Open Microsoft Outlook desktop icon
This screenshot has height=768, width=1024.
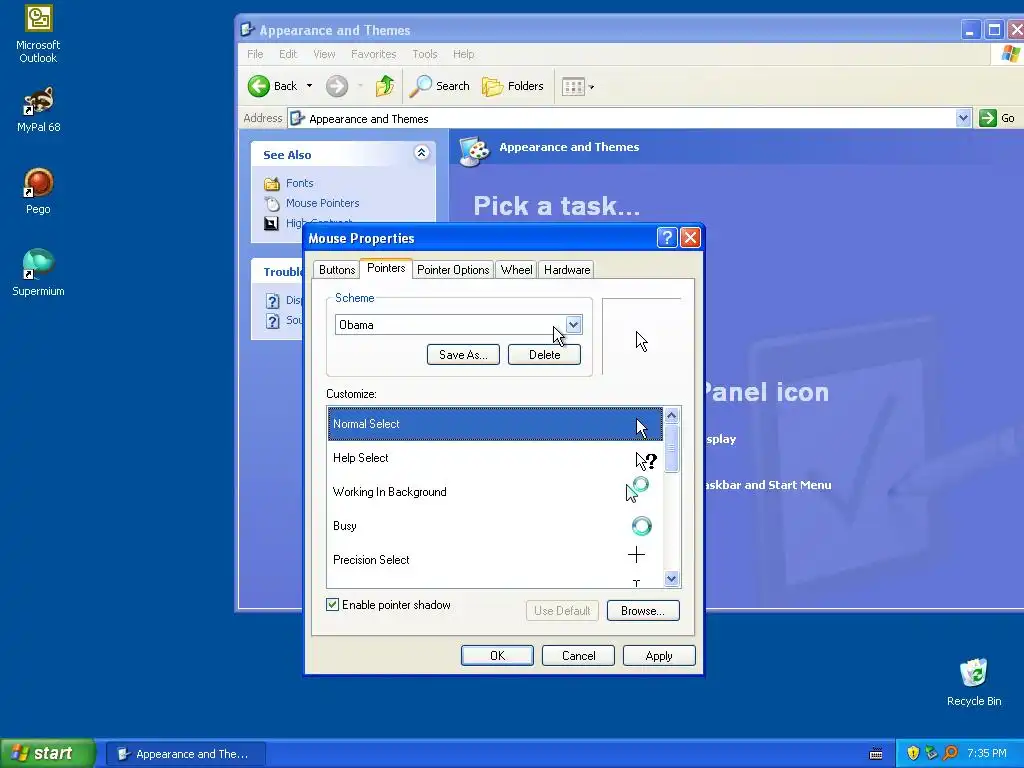[38, 33]
